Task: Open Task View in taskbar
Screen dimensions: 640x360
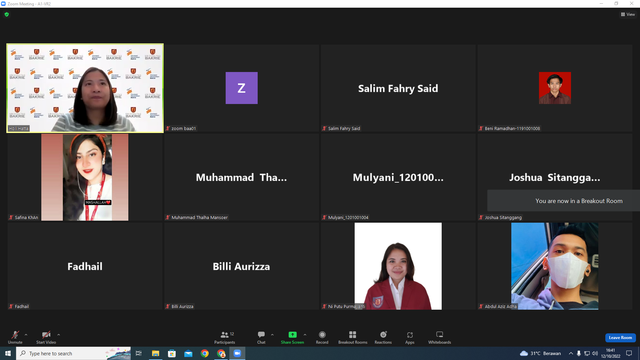Action: 139,353
